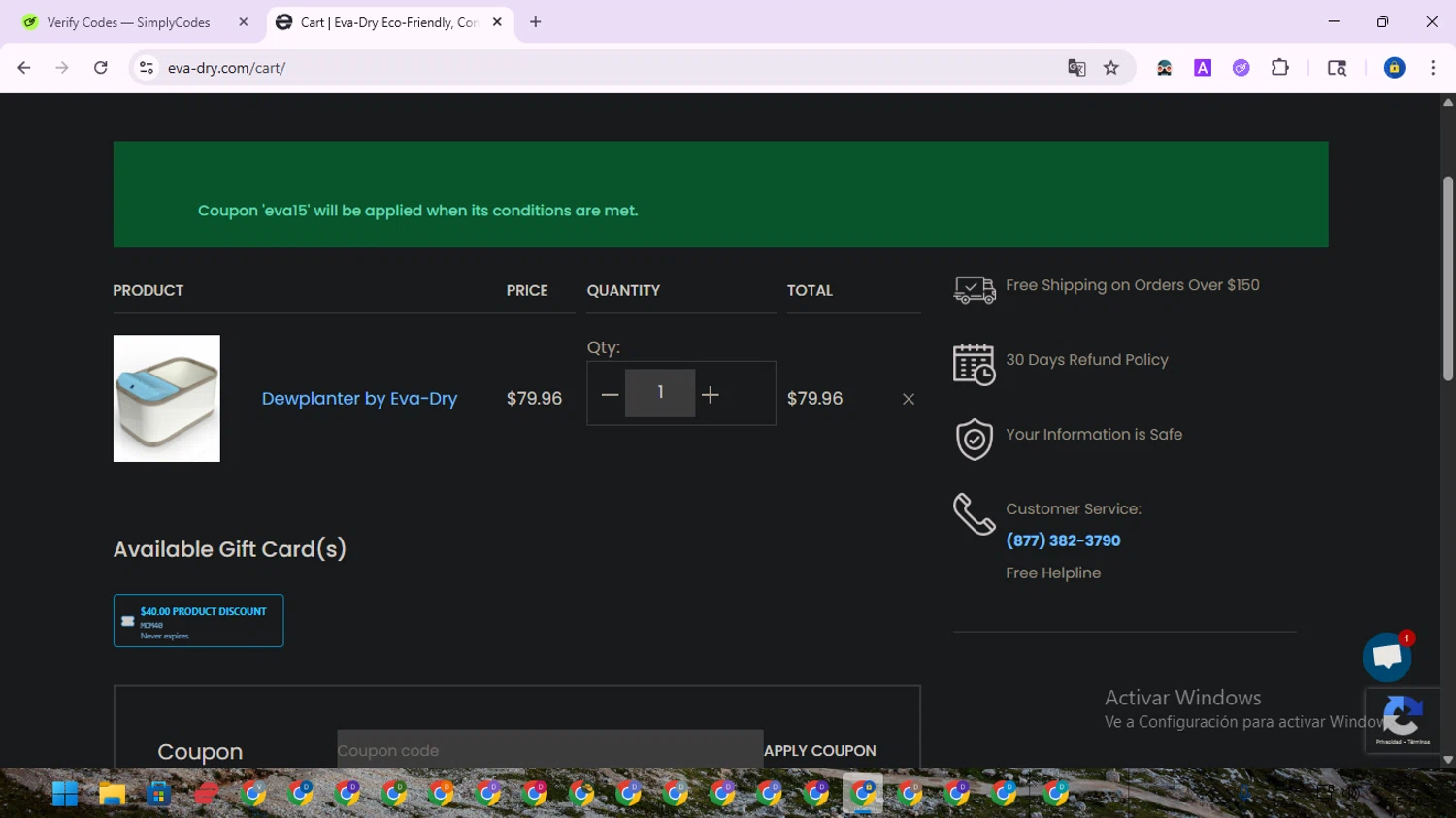The image size is (1456, 818).
Task: Open the Windows Start menu
Action: (65, 794)
